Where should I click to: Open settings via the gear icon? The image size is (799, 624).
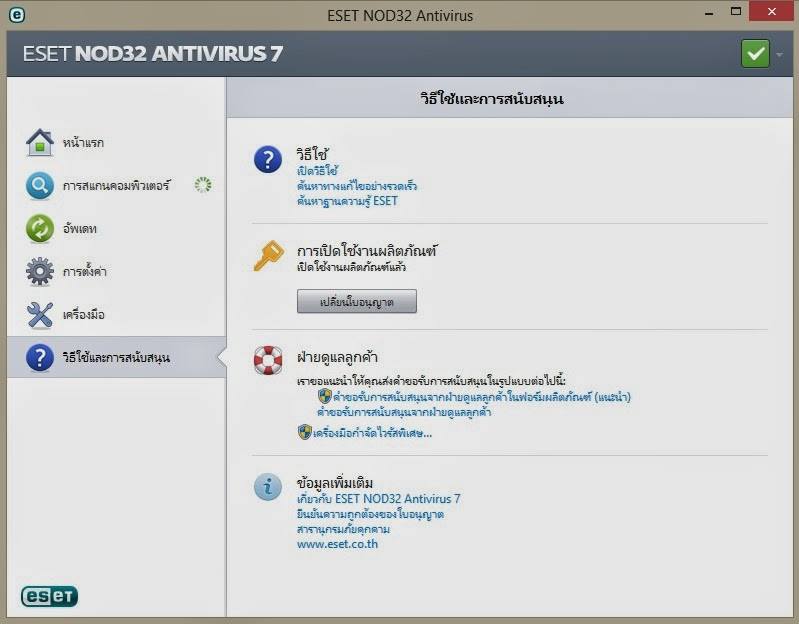point(40,271)
